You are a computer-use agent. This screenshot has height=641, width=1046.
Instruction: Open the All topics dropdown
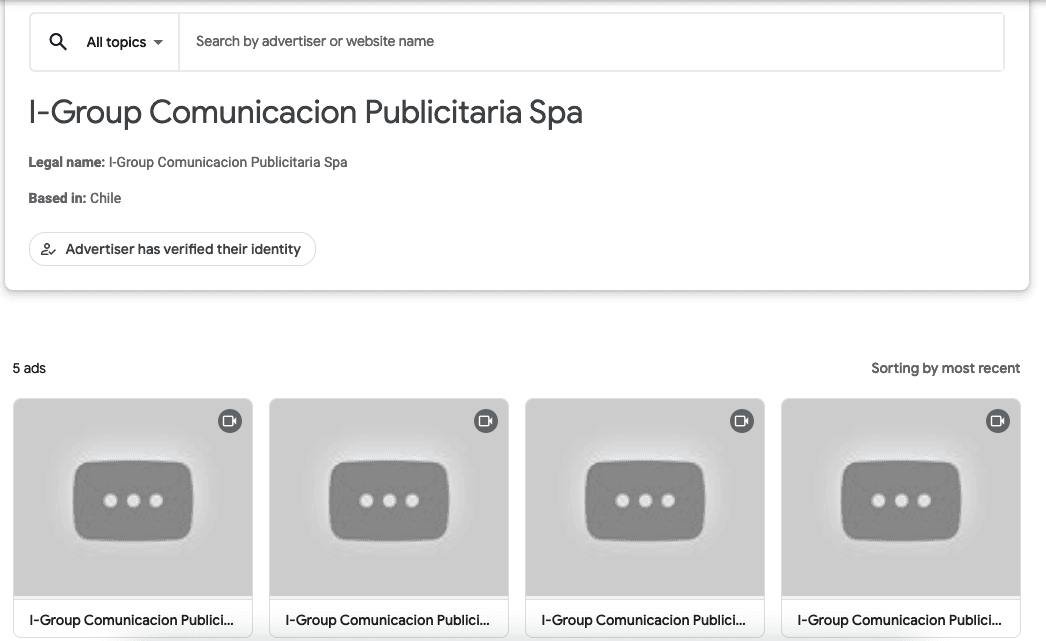click(125, 42)
